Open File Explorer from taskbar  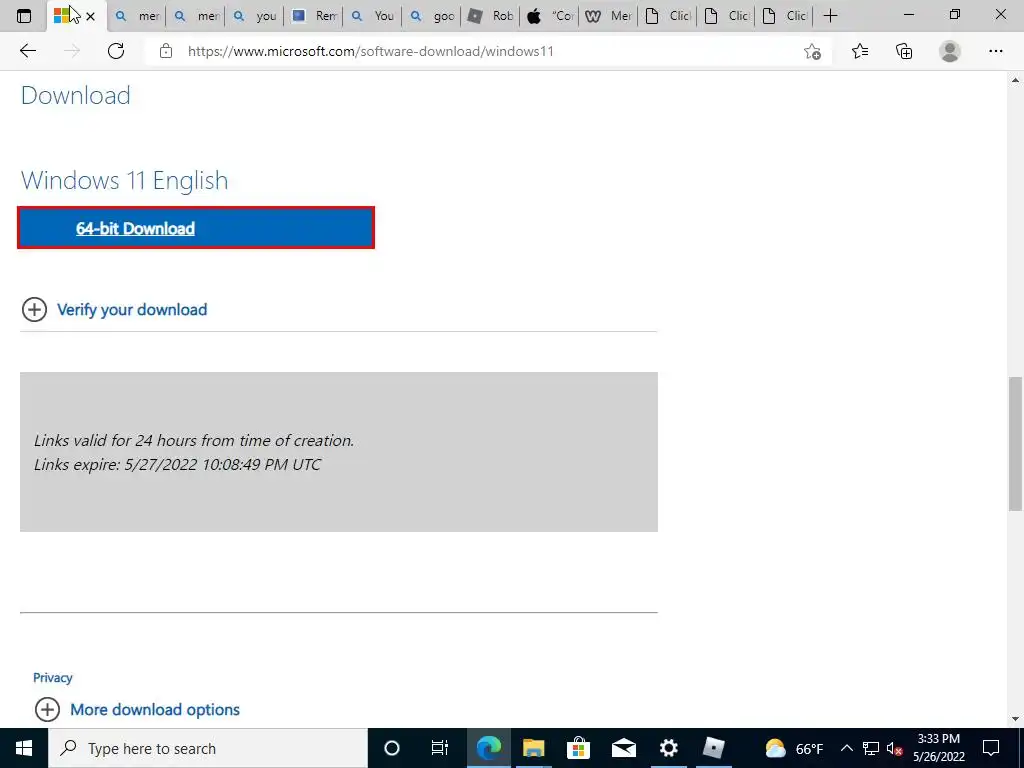[x=534, y=748]
